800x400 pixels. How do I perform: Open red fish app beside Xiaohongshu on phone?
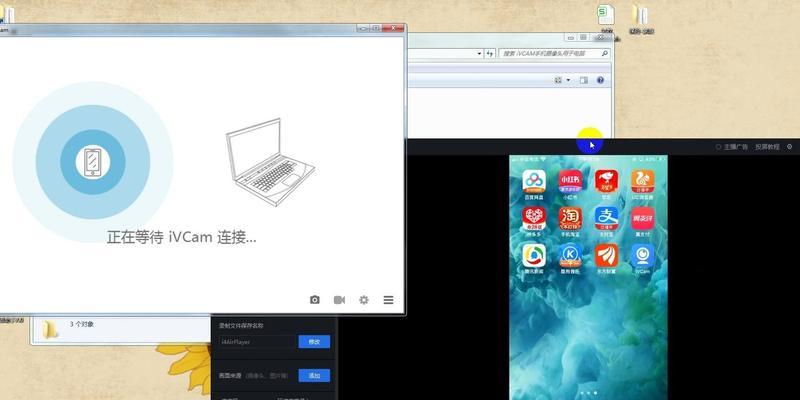[606, 182]
